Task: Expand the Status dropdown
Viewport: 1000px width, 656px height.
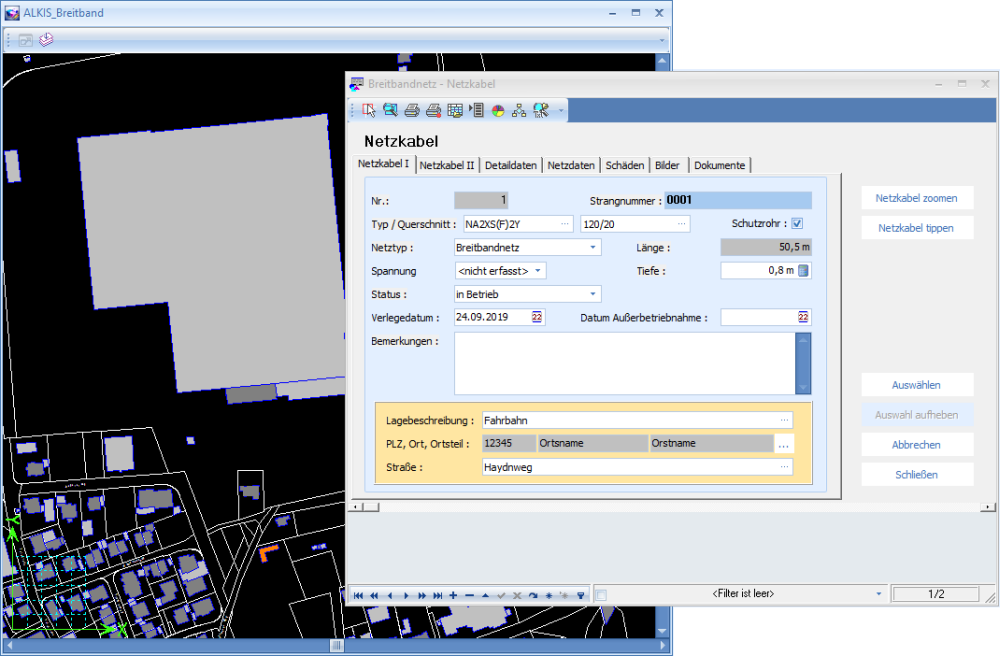Action: [x=593, y=294]
